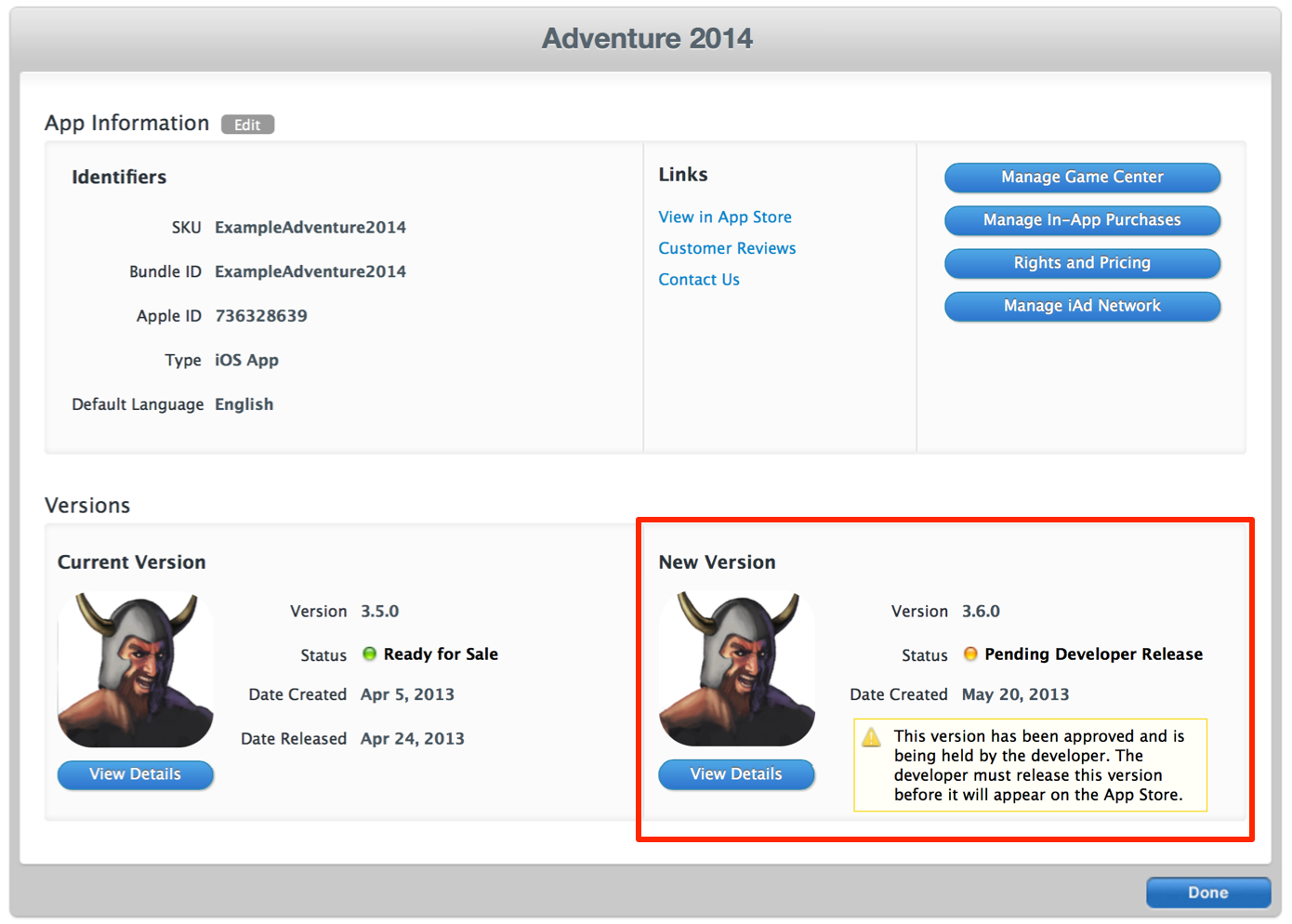Screen dimensions: 1292x924
Task: Click the Contact Us link
Action: (x=698, y=279)
